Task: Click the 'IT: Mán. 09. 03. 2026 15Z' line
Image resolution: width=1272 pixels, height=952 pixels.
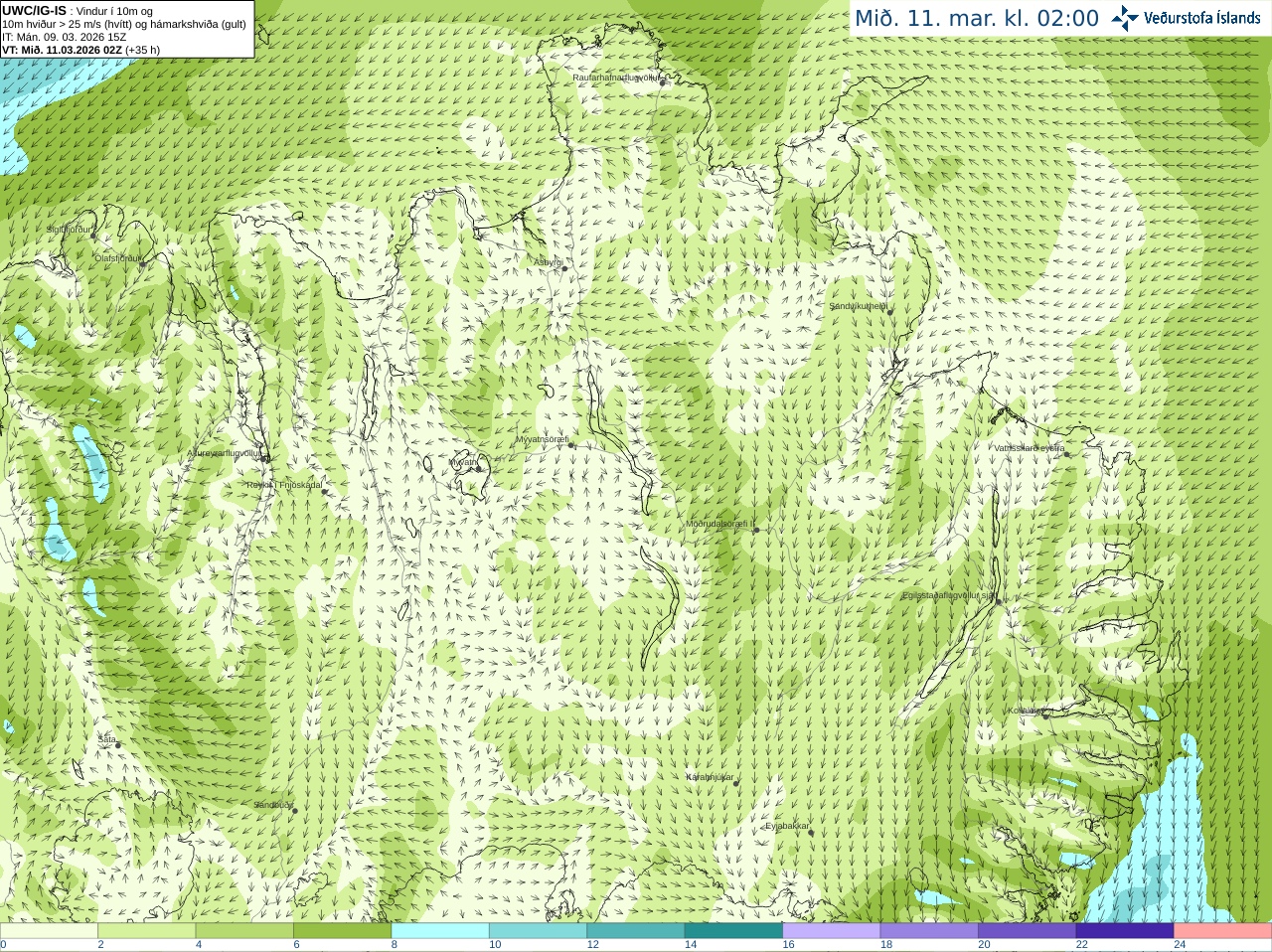Action: point(64,37)
